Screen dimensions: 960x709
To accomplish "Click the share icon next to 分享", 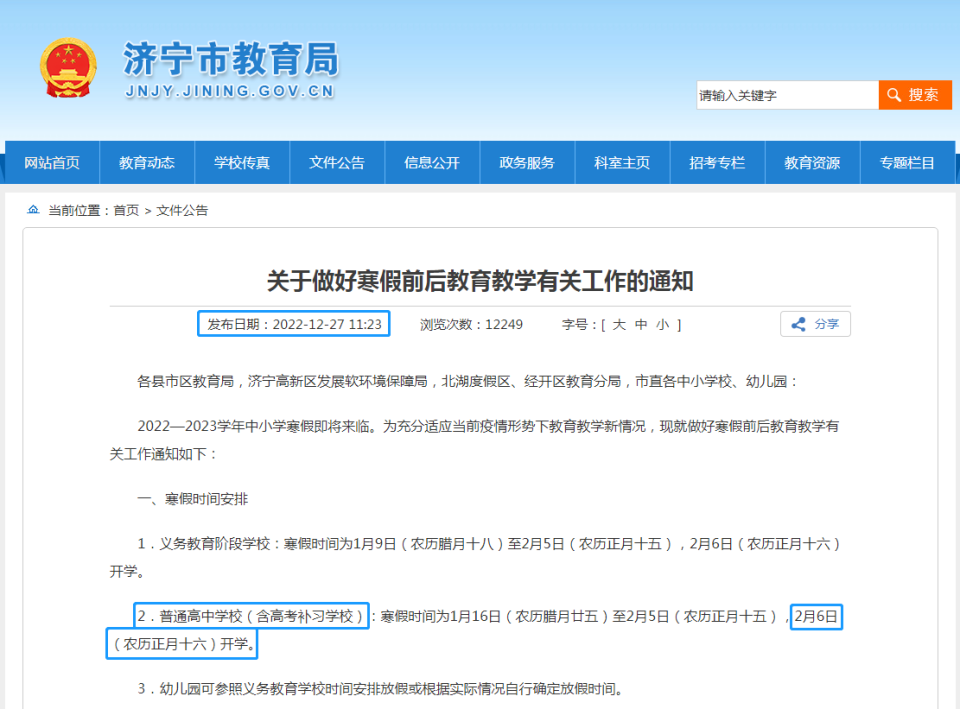I will tap(798, 324).
